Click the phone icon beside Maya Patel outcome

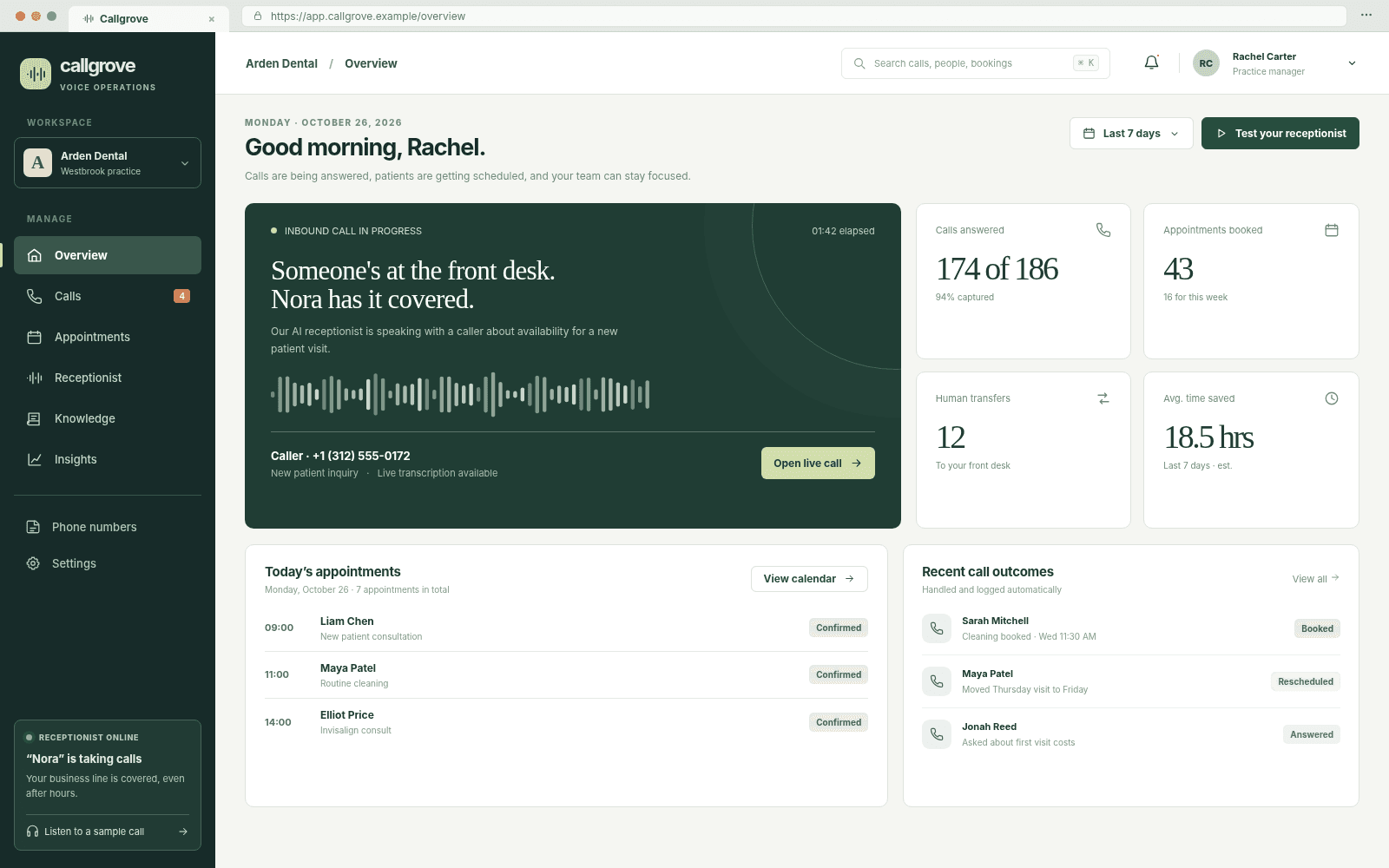click(937, 681)
